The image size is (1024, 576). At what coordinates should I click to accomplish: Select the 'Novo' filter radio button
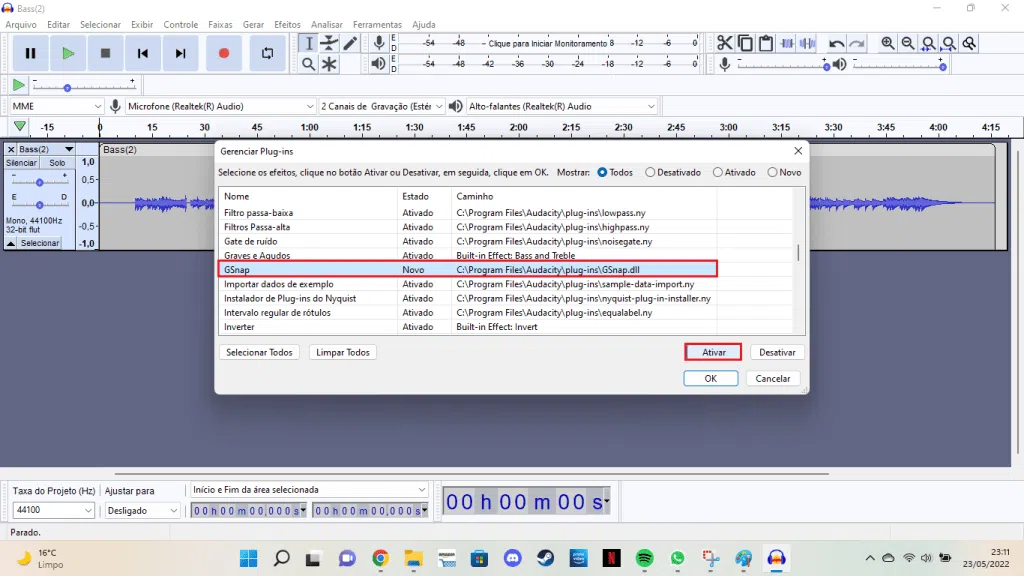tap(770, 172)
